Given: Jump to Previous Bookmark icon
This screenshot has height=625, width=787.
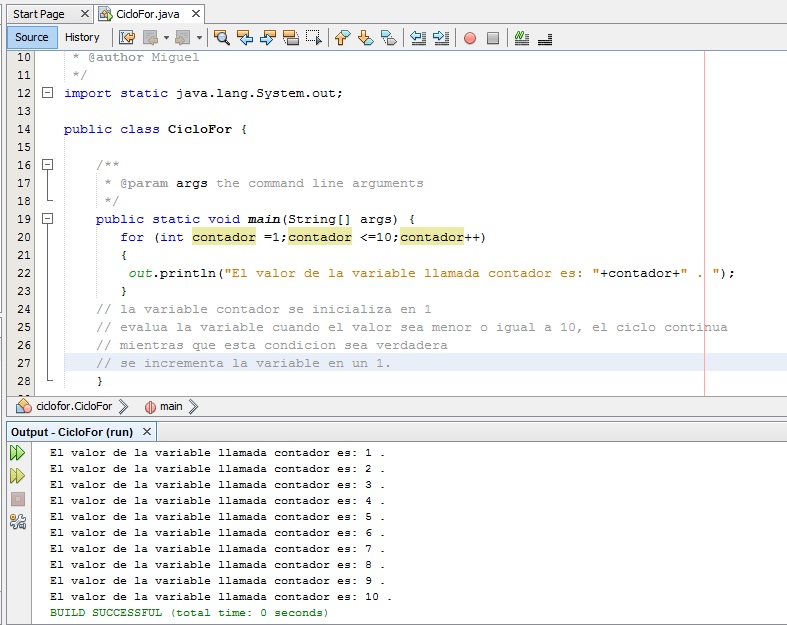Looking at the screenshot, I should click(x=343, y=38).
